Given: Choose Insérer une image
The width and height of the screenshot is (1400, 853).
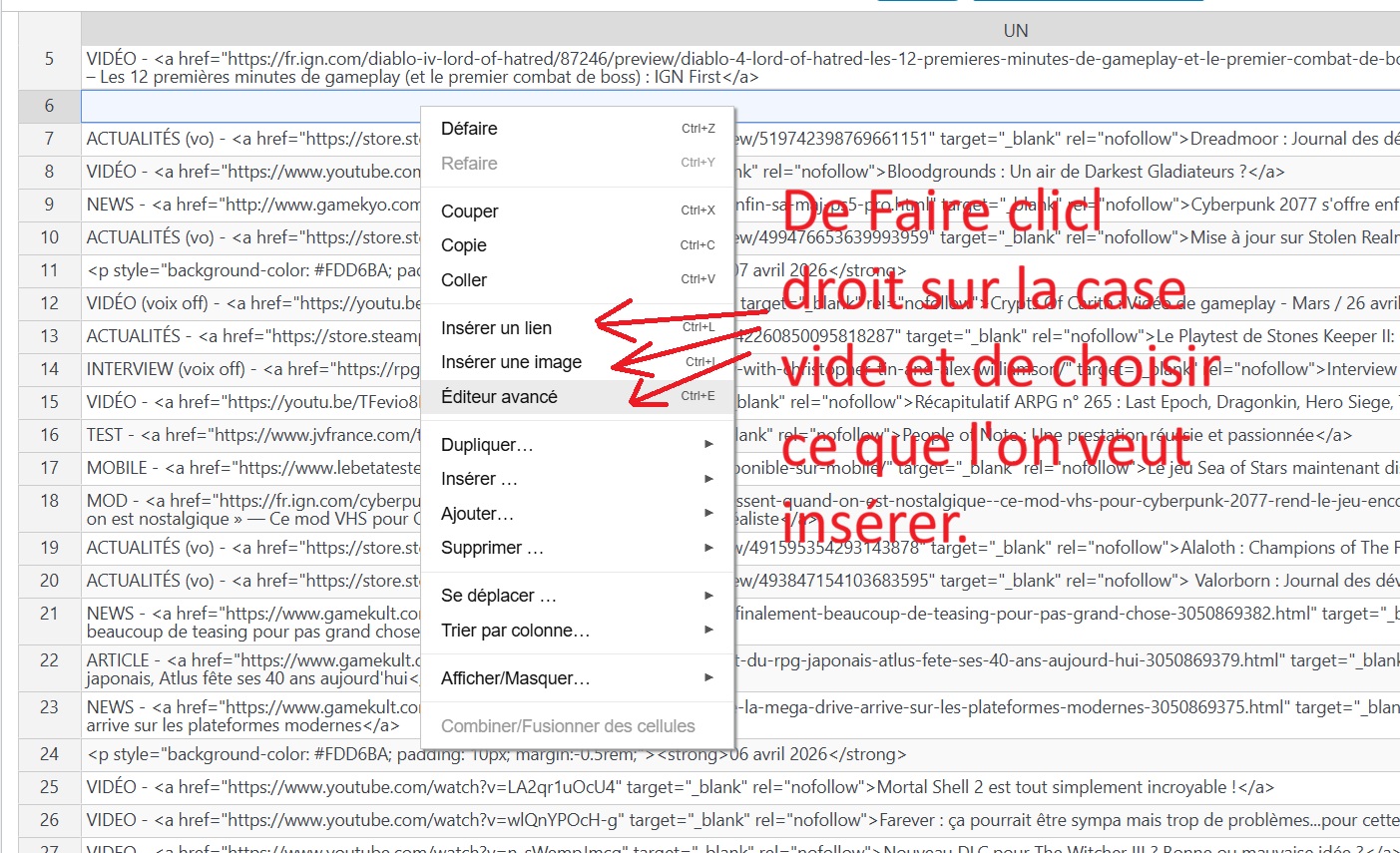Looking at the screenshot, I should (578, 362).
